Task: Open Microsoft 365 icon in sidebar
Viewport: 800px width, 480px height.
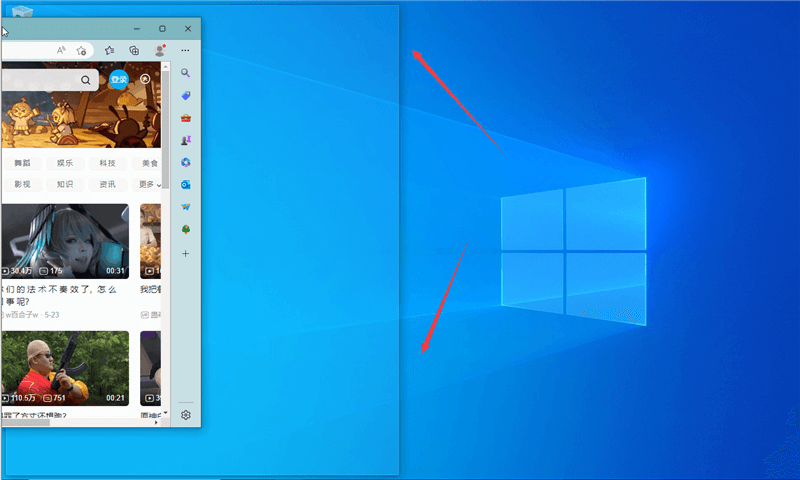Action: point(185,163)
